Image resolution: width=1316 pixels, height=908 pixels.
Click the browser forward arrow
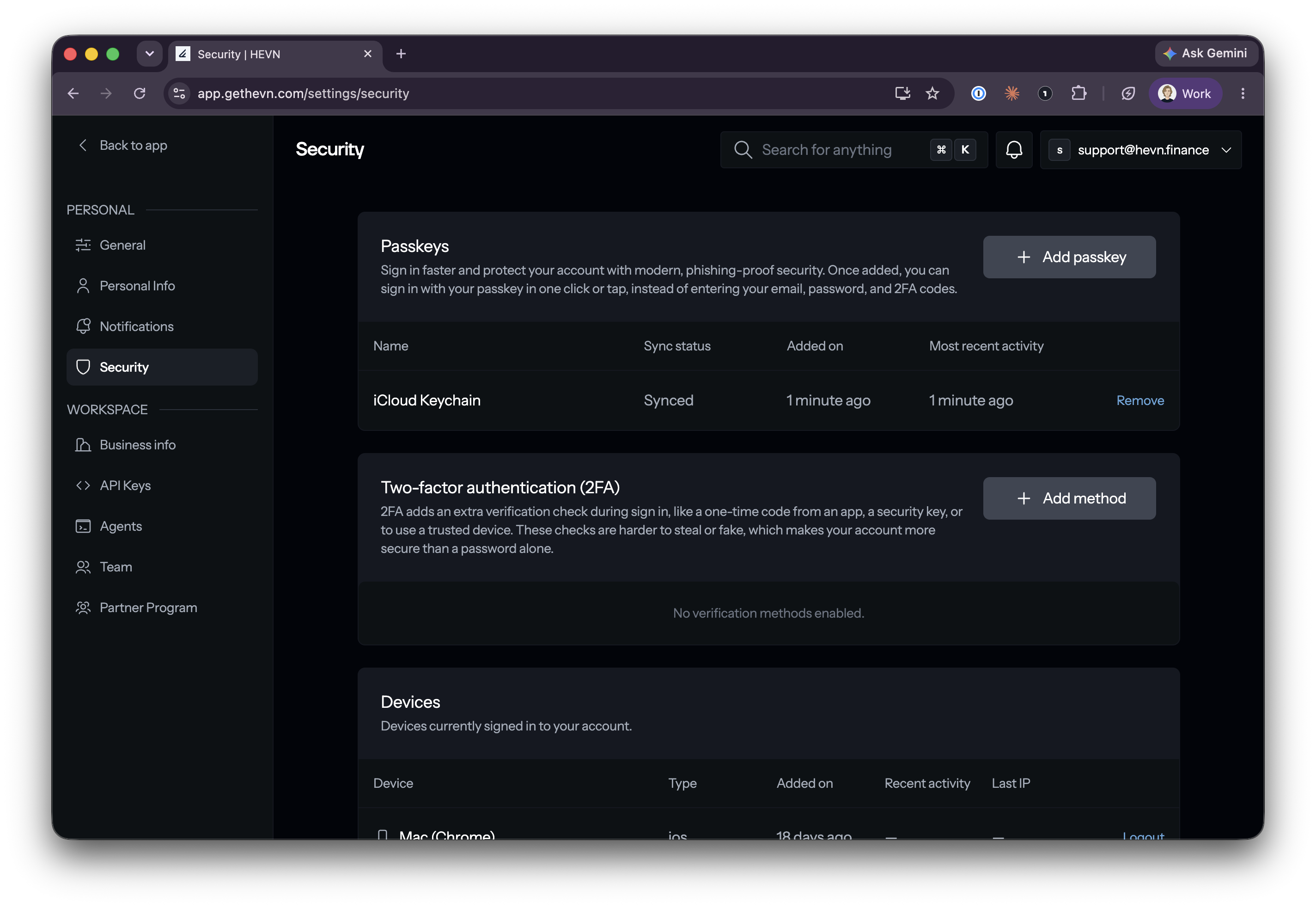click(x=106, y=93)
